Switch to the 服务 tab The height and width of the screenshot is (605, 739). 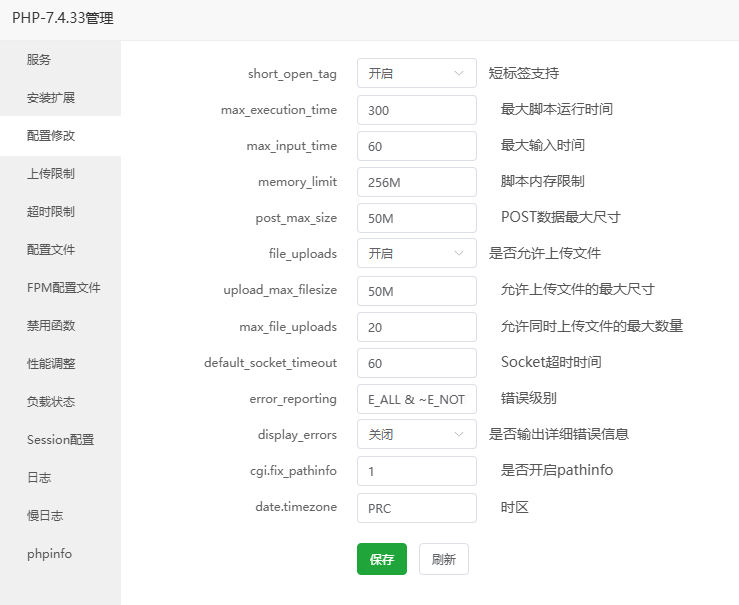39,60
